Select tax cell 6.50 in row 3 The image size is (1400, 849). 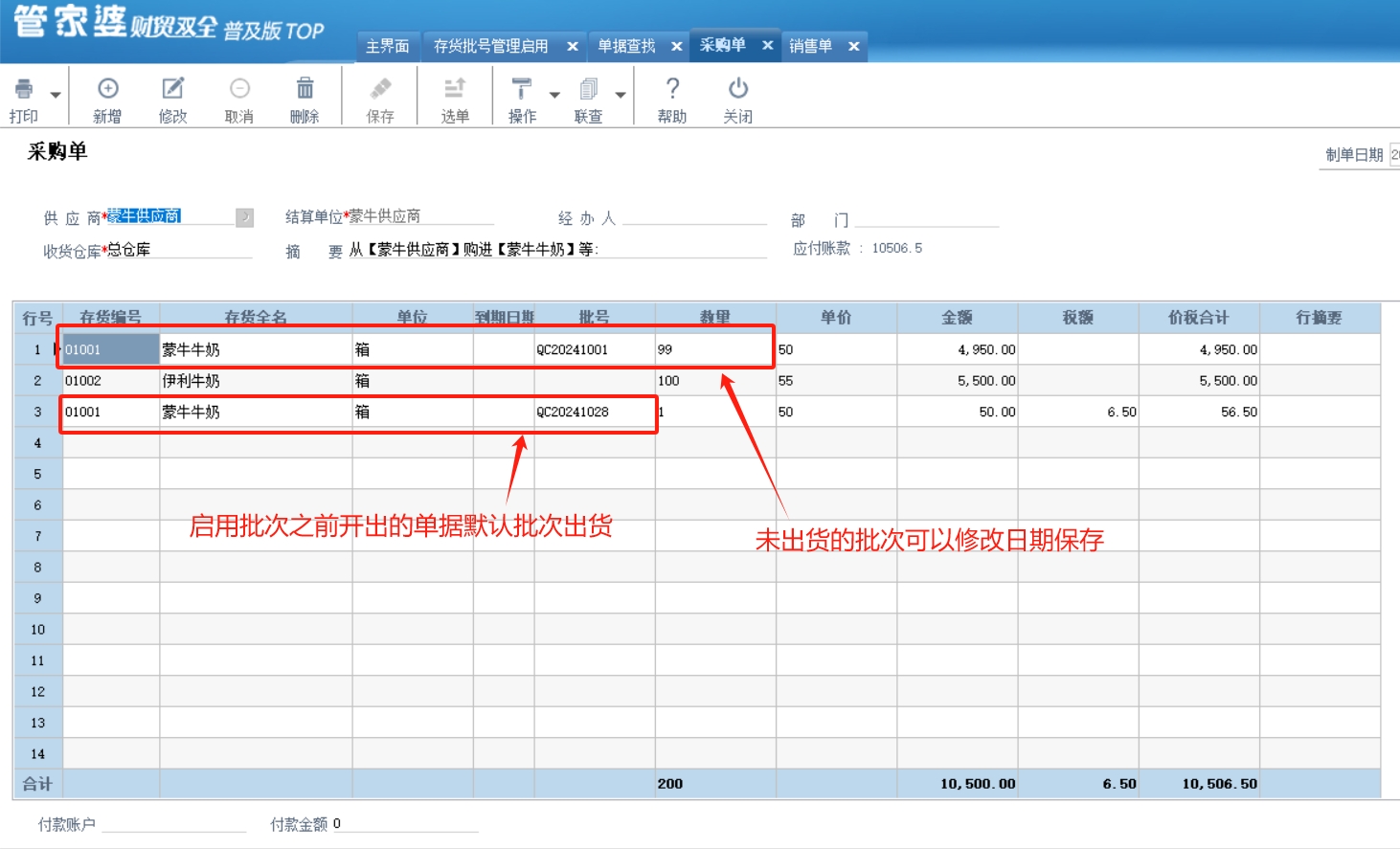click(1078, 412)
